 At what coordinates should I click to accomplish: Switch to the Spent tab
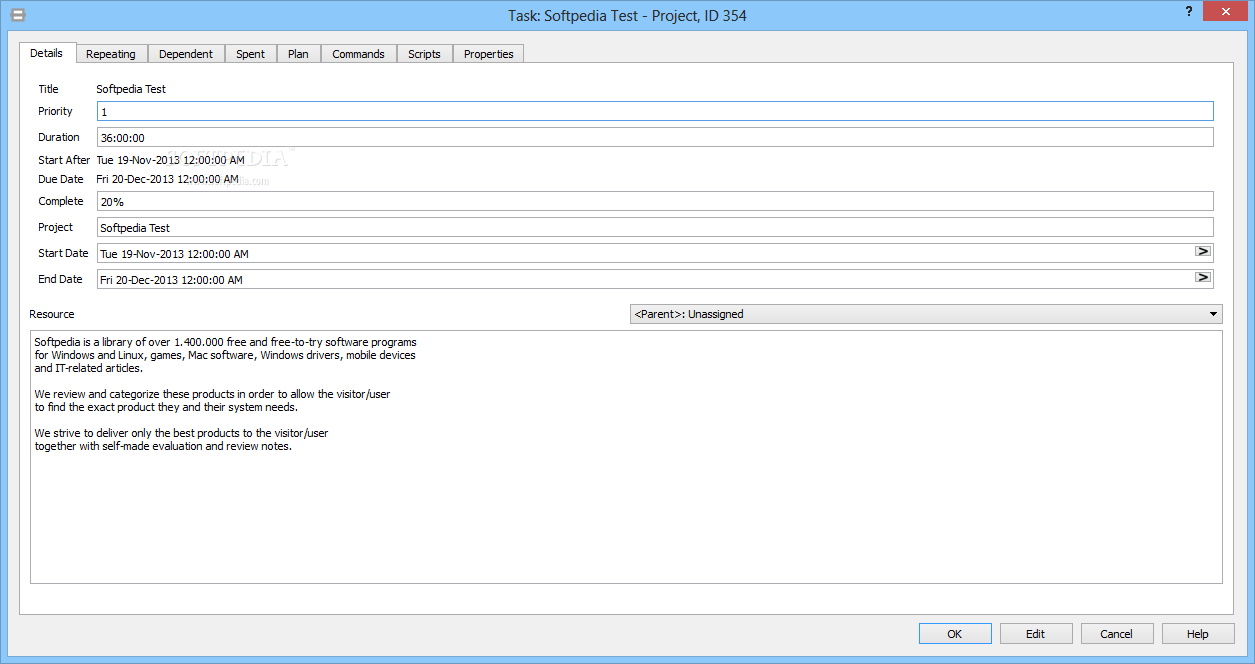pyautogui.click(x=251, y=54)
